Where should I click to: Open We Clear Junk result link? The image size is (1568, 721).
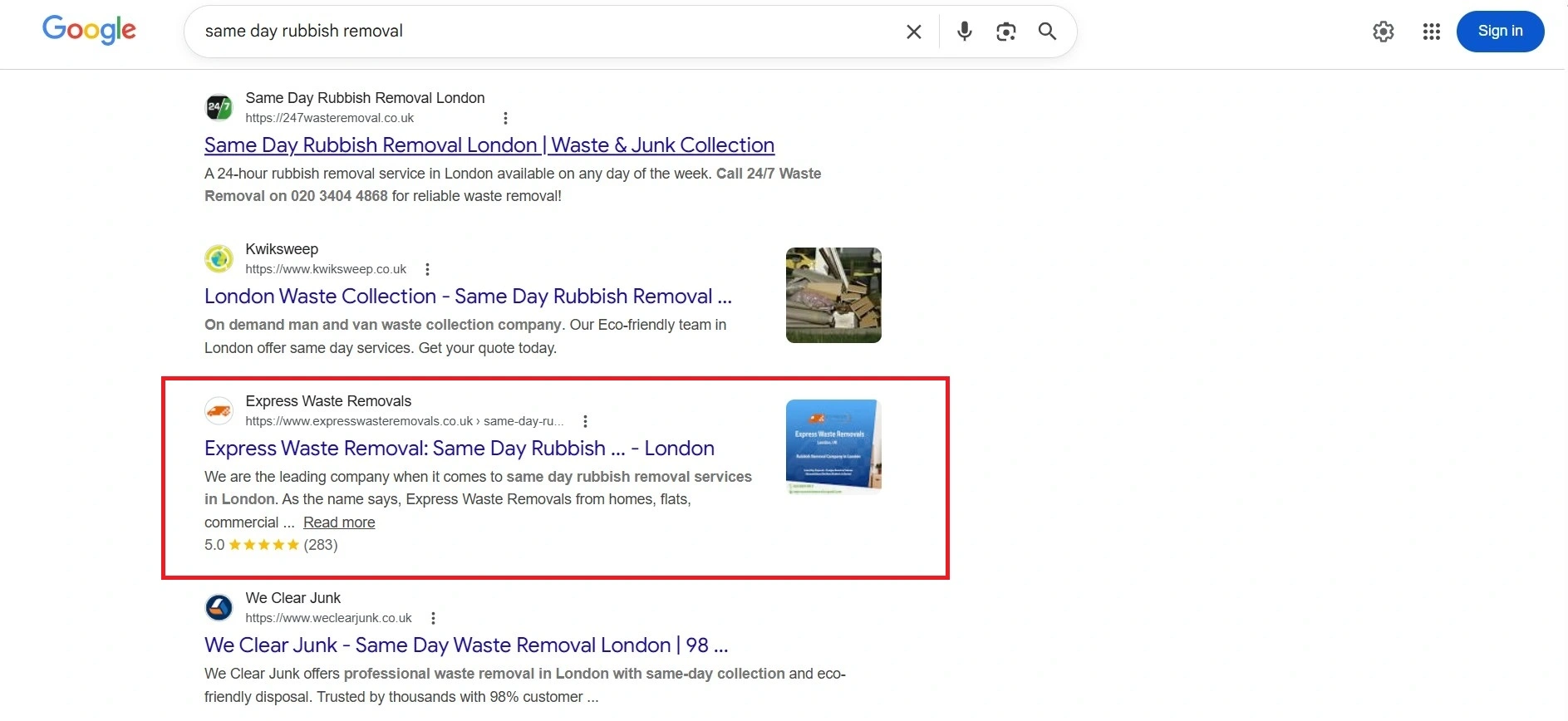(466, 645)
